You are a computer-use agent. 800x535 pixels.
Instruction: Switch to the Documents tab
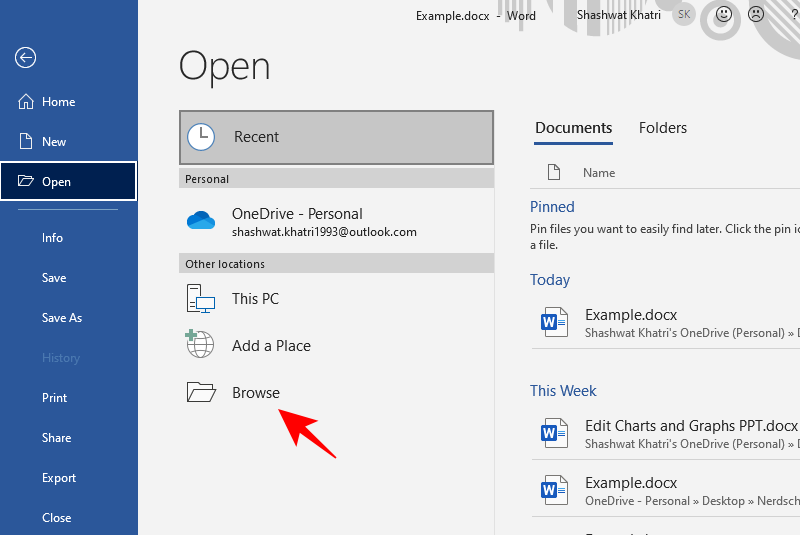click(x=573, y=128)
